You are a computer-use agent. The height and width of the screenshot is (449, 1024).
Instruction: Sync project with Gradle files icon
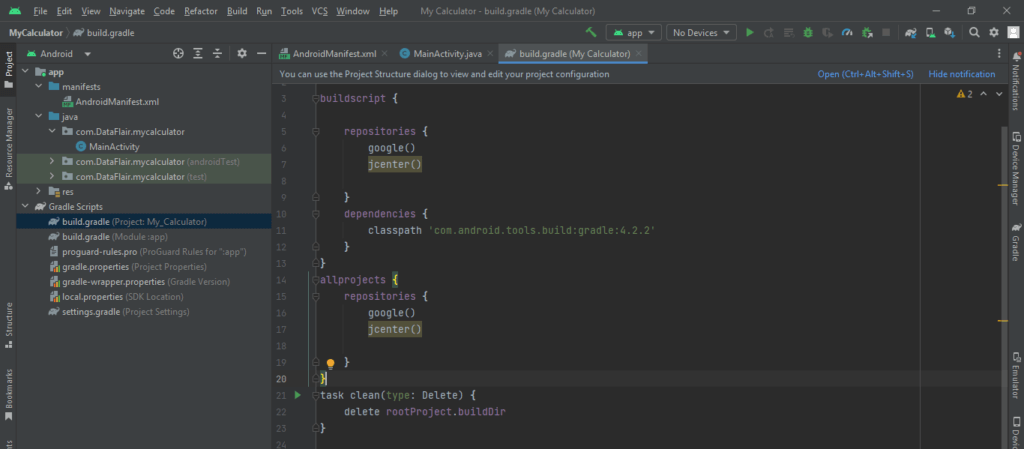tap(910, 33)
